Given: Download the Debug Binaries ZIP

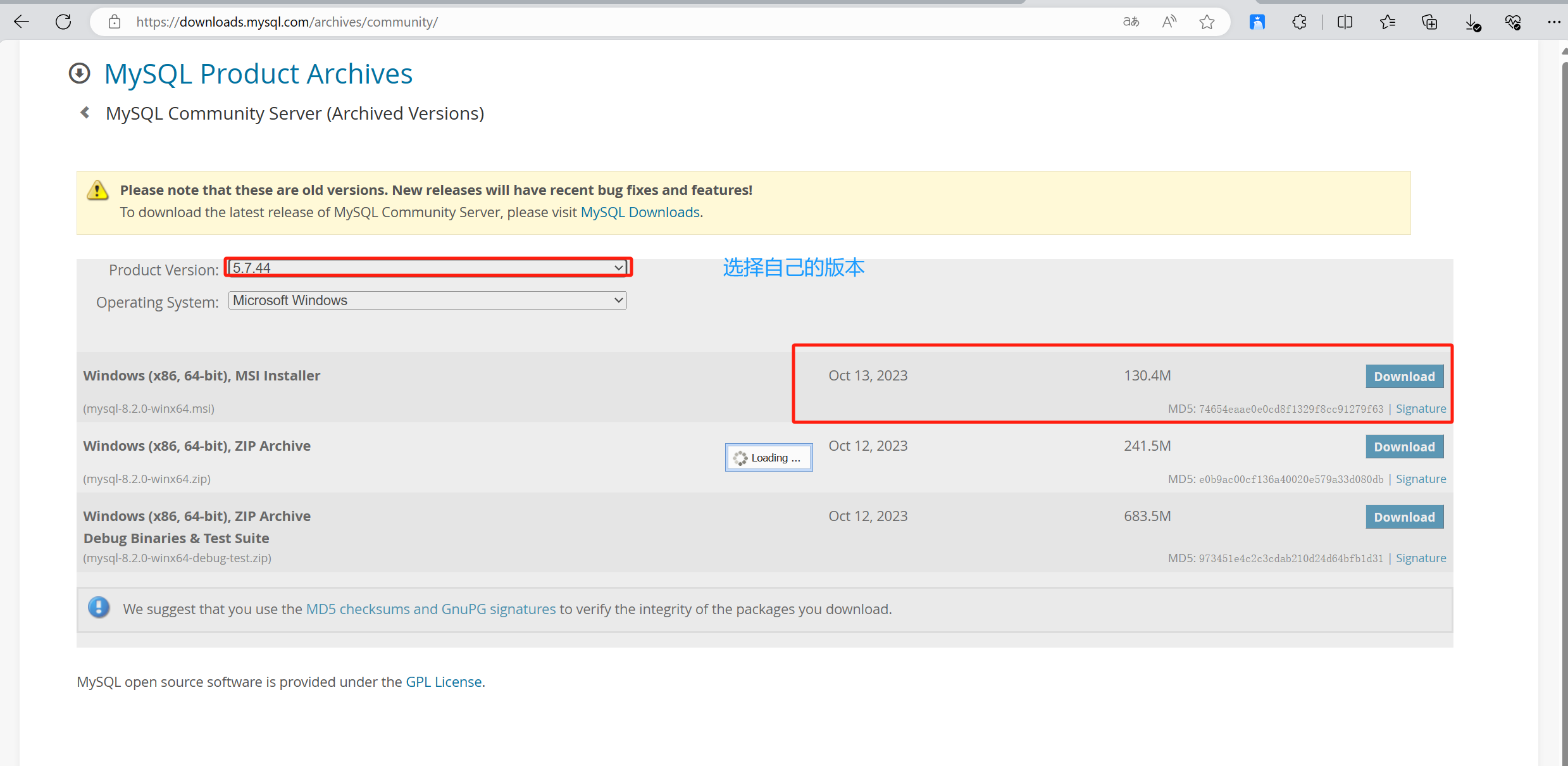Looking at the screenshot, I should click(x=1403, y=517).
